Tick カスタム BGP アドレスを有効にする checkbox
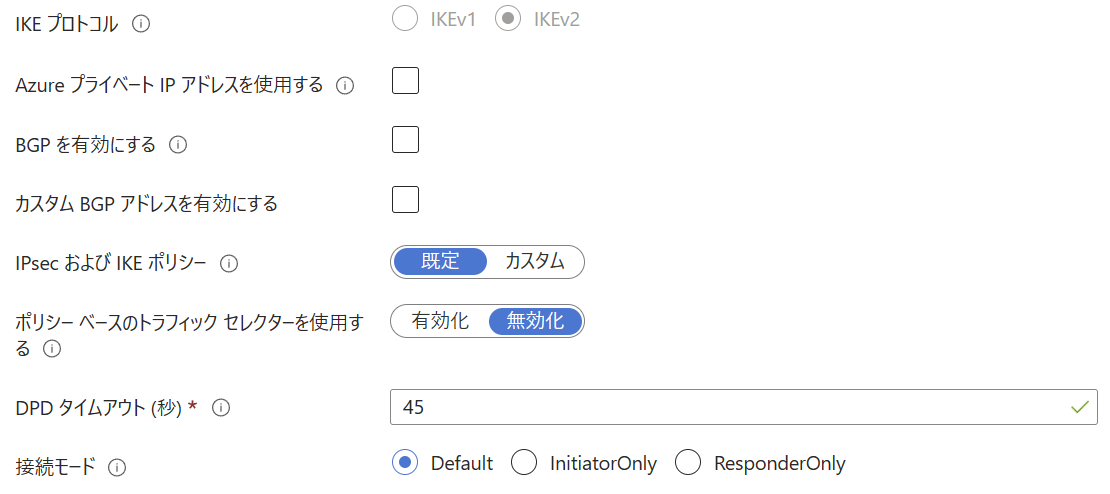Screen dimensions: 1110x494 [405, 200]
